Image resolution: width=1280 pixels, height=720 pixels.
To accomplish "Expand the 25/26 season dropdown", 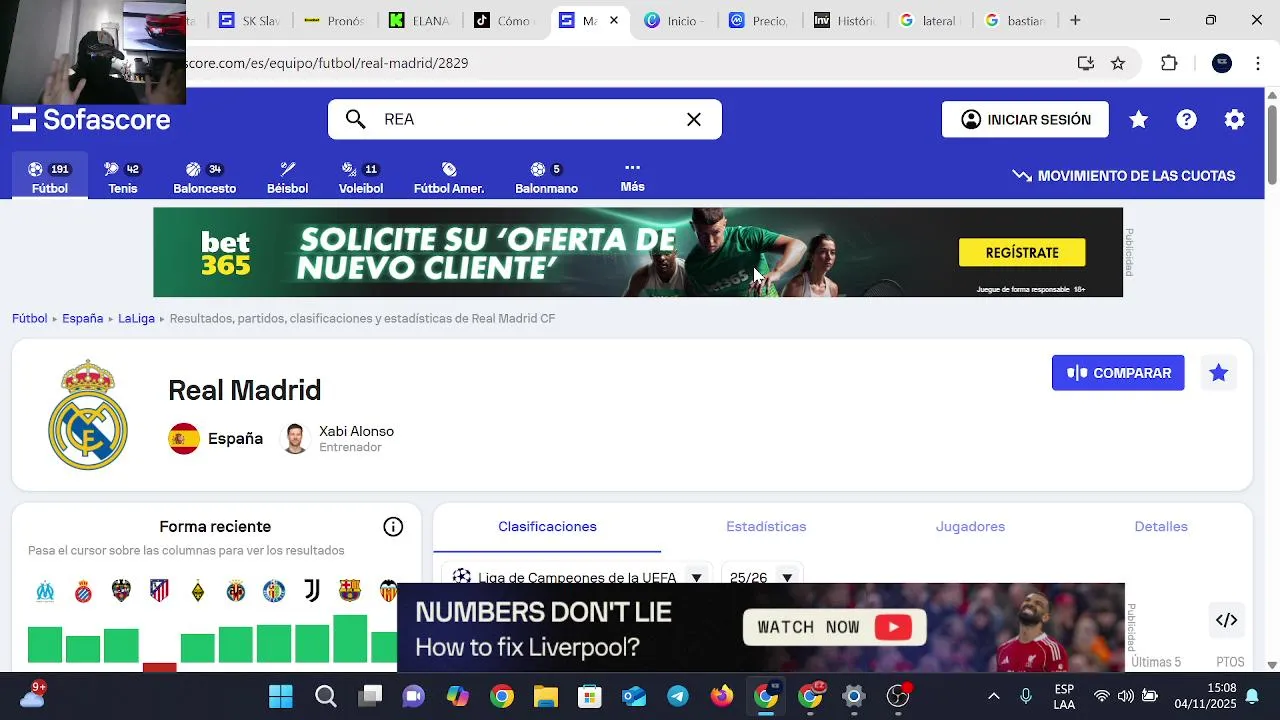I will click(x=762, y=575).
